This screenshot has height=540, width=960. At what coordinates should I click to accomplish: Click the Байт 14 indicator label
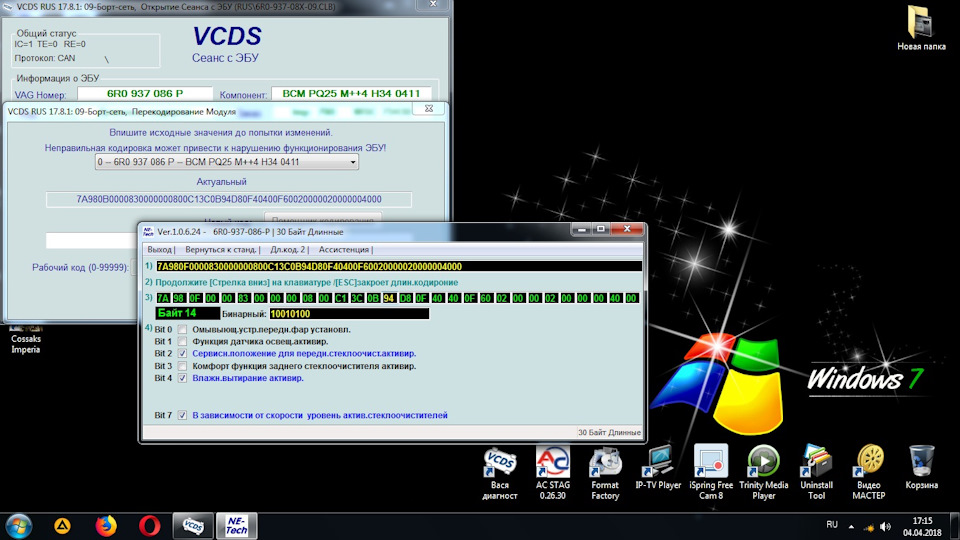pos(187,313)
